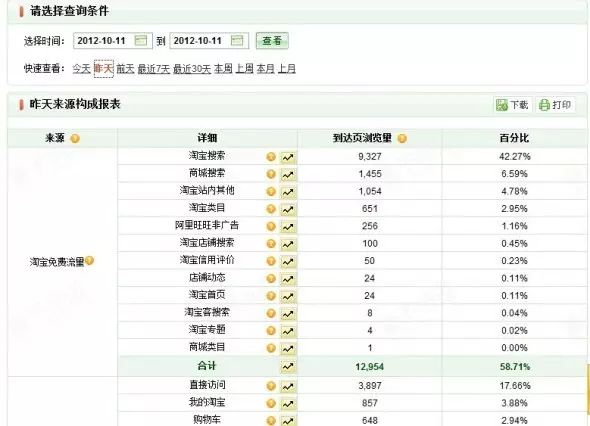The height and width of the screenshot is (426, 590).
Task: Open calendar picker for start date
Action: (141, 41)
